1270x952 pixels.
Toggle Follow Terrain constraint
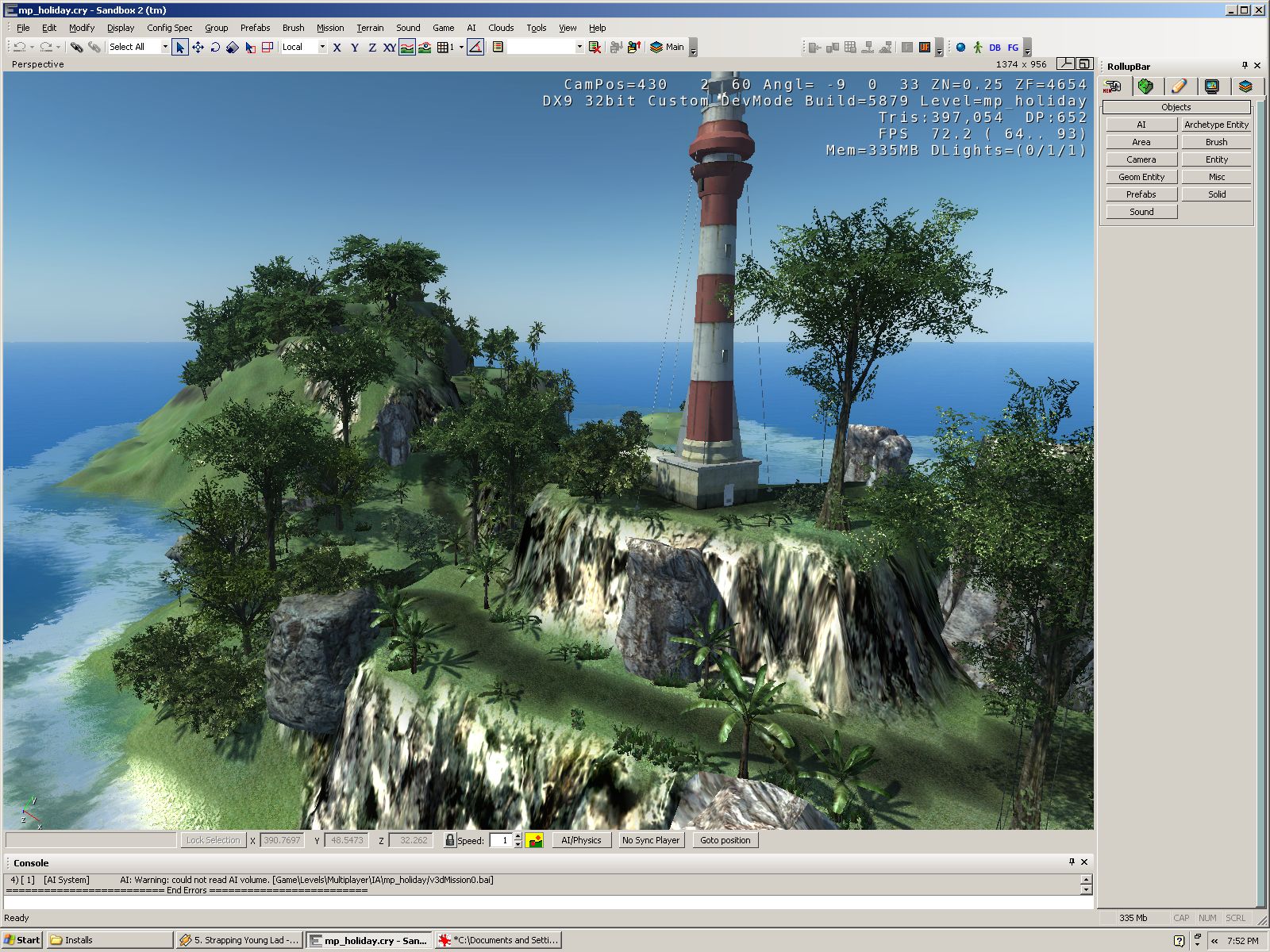coord(406,48)
